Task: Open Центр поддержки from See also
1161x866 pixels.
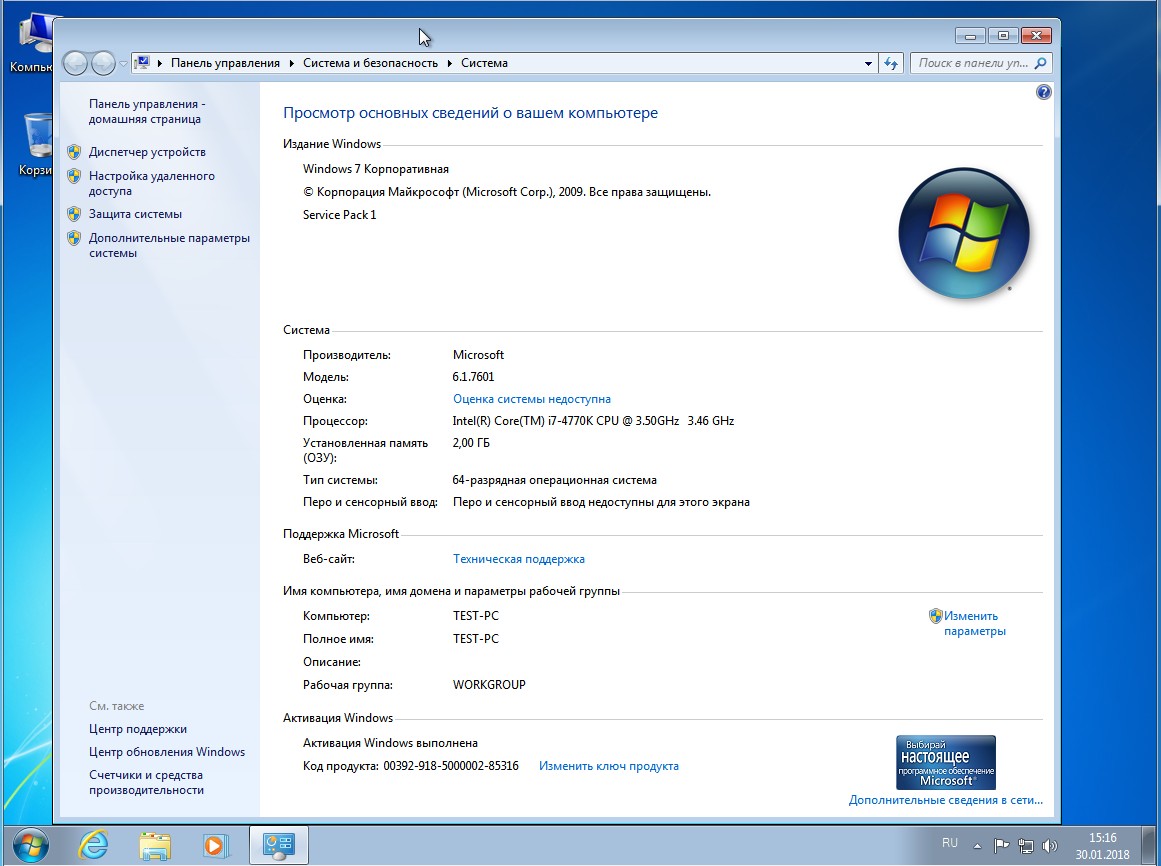Action: [138, 729]
